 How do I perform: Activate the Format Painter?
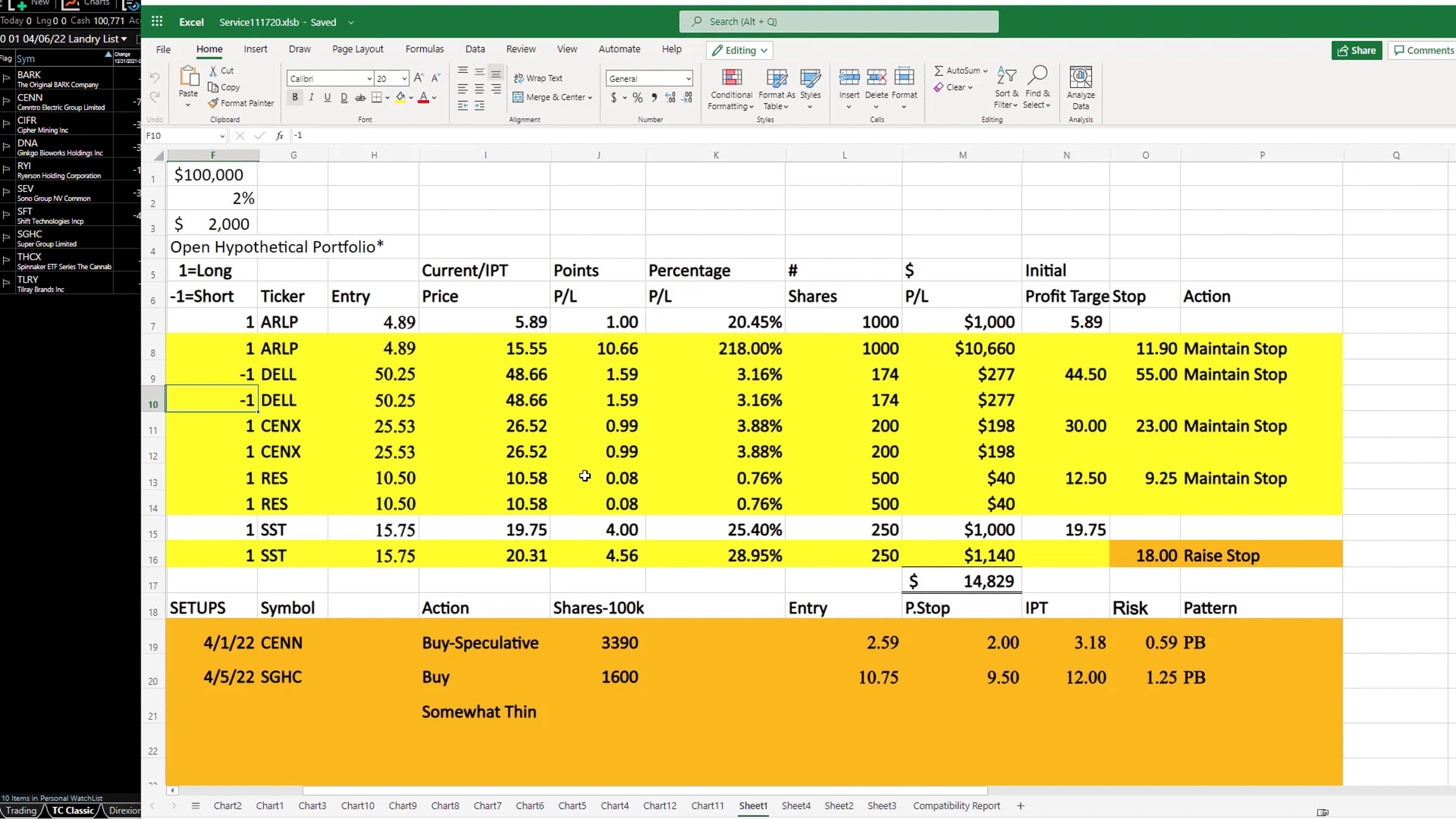(x=241, y=103)
